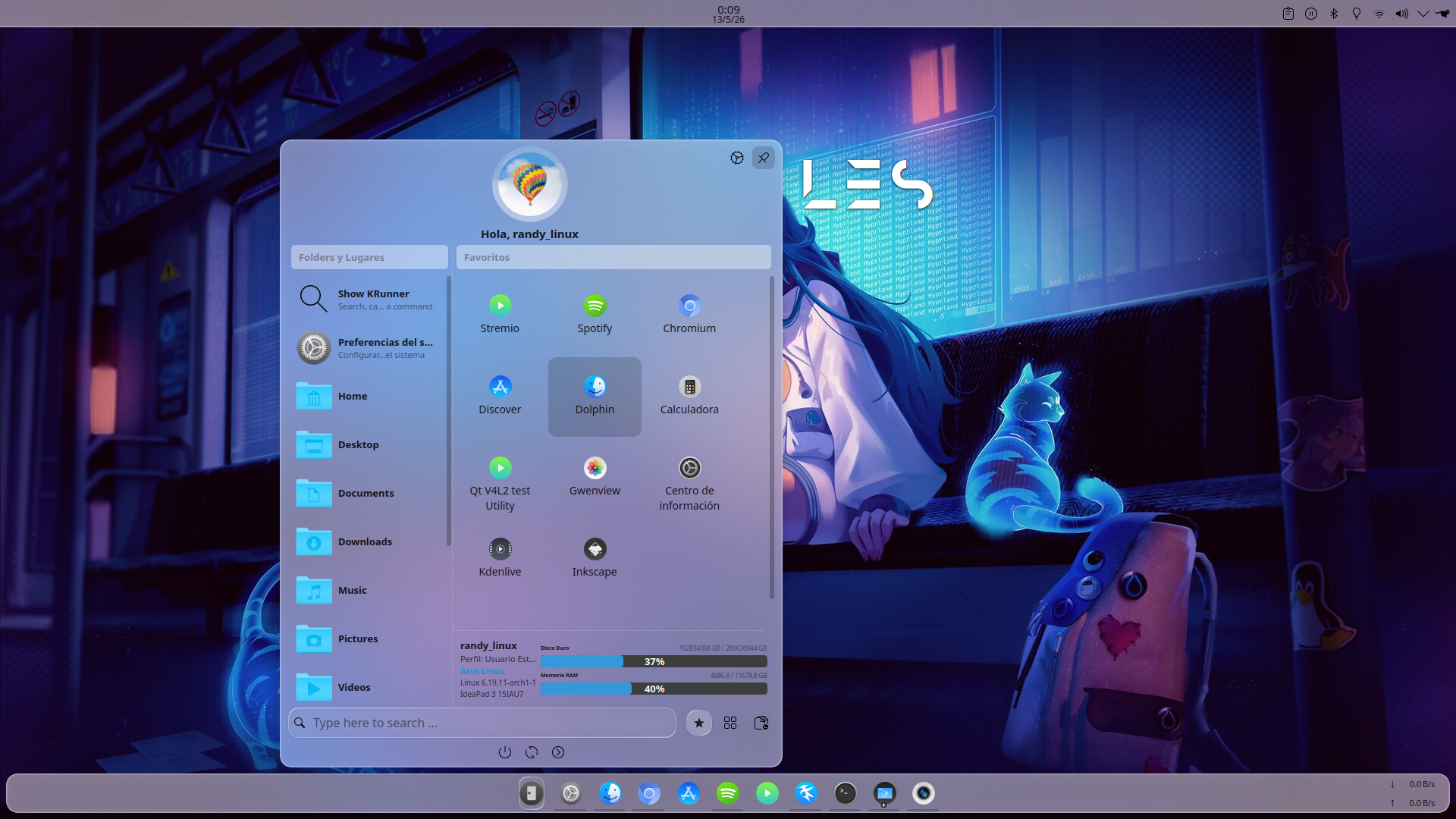
Task: Click the pause media tray icon
Action: click(x=1311, y=14)
